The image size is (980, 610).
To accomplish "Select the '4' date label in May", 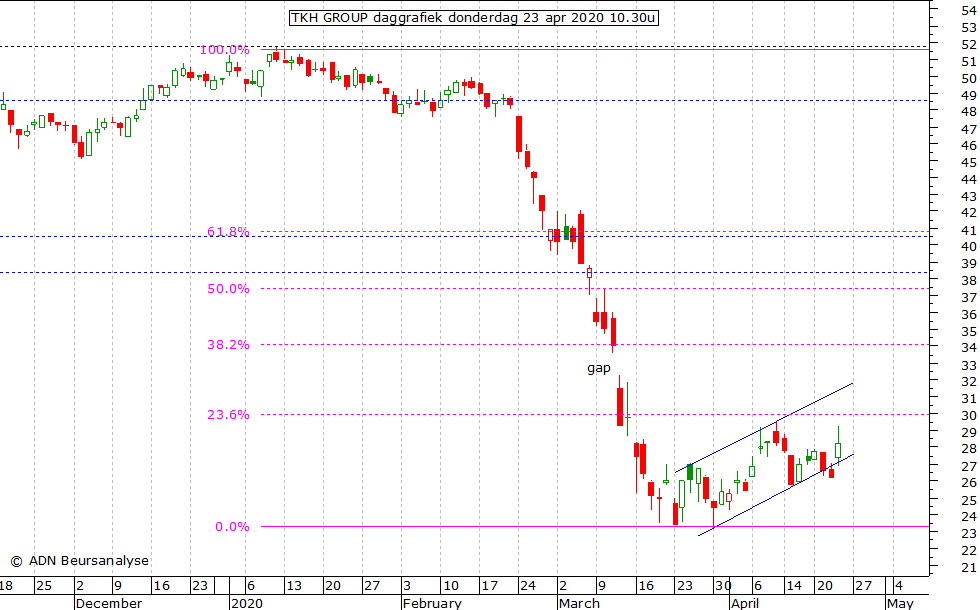I will [x=899, y=586].
